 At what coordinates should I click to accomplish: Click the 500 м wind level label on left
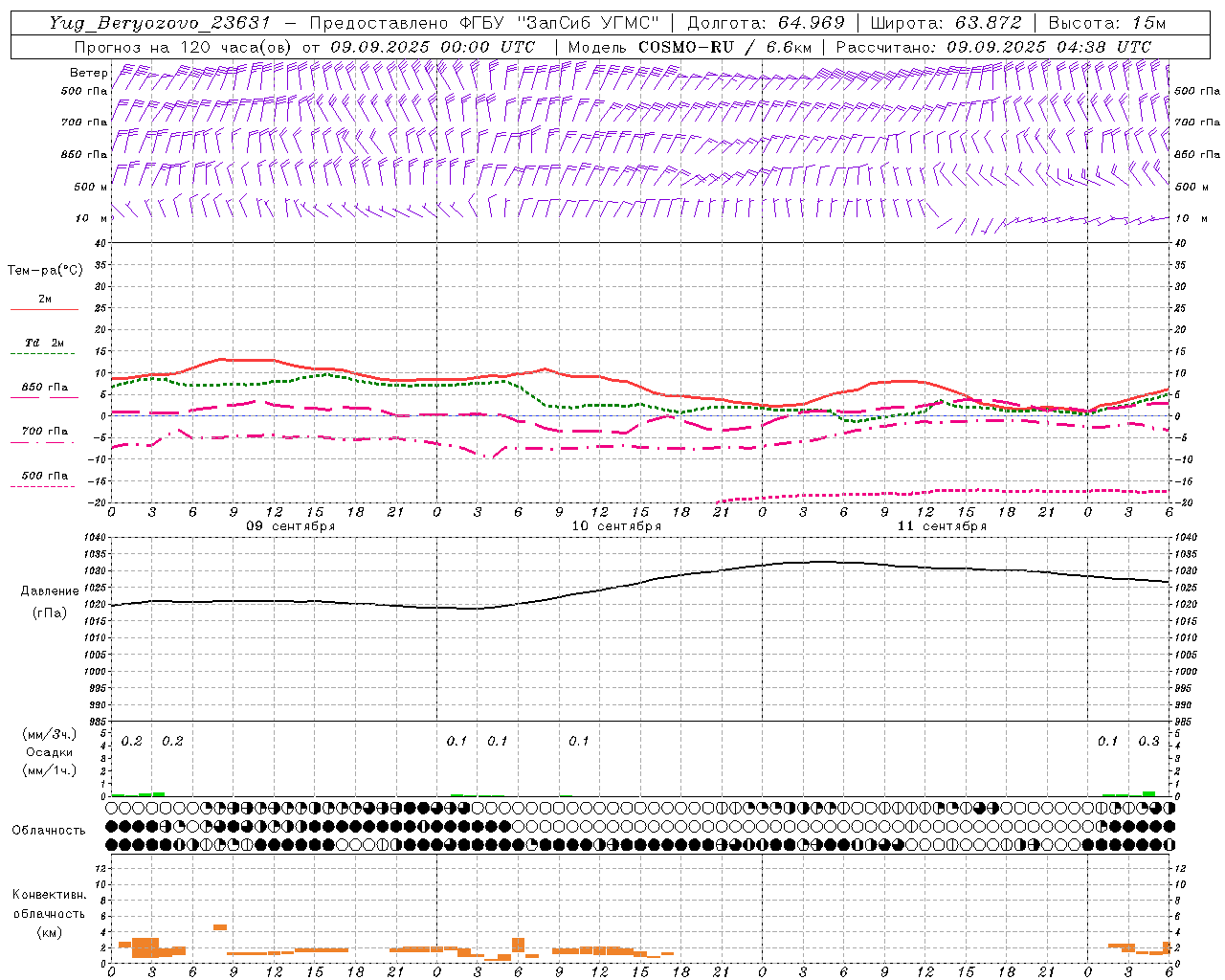[91, 187]
